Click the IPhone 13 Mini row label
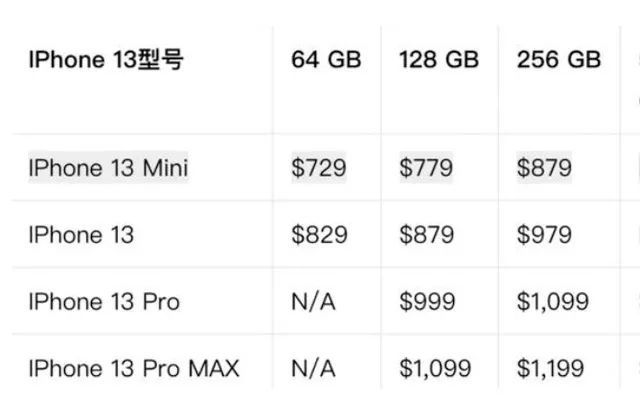 click(108, 168)
